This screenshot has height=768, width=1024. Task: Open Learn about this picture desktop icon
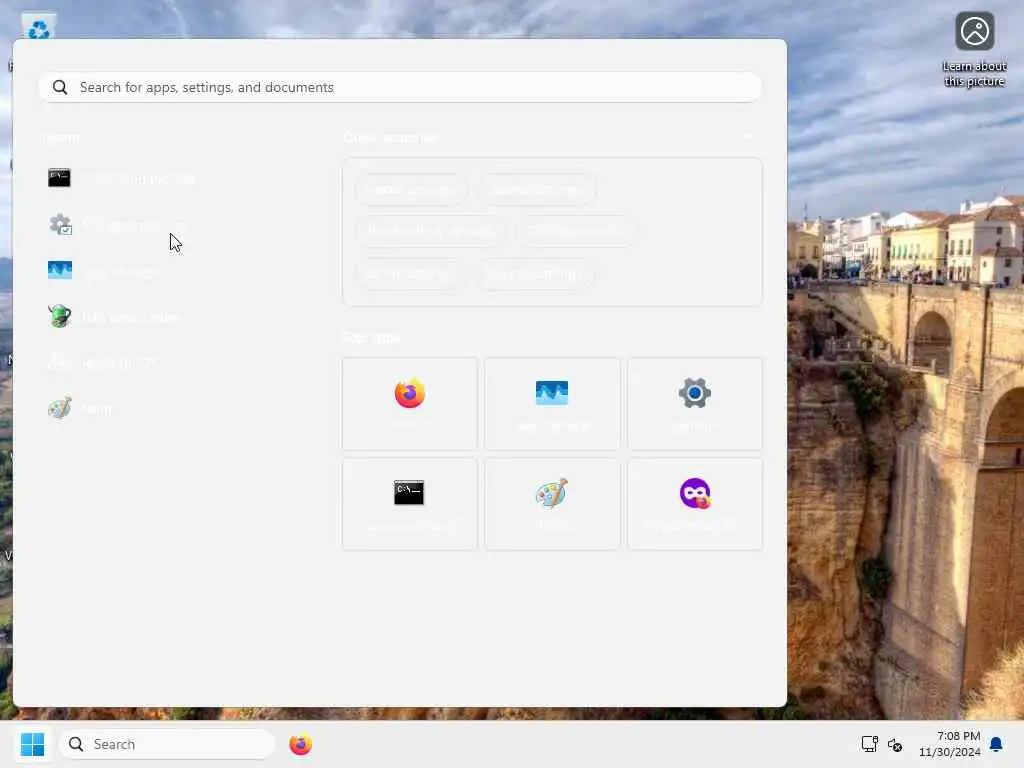pyautogui.click(x=974, y=50)
